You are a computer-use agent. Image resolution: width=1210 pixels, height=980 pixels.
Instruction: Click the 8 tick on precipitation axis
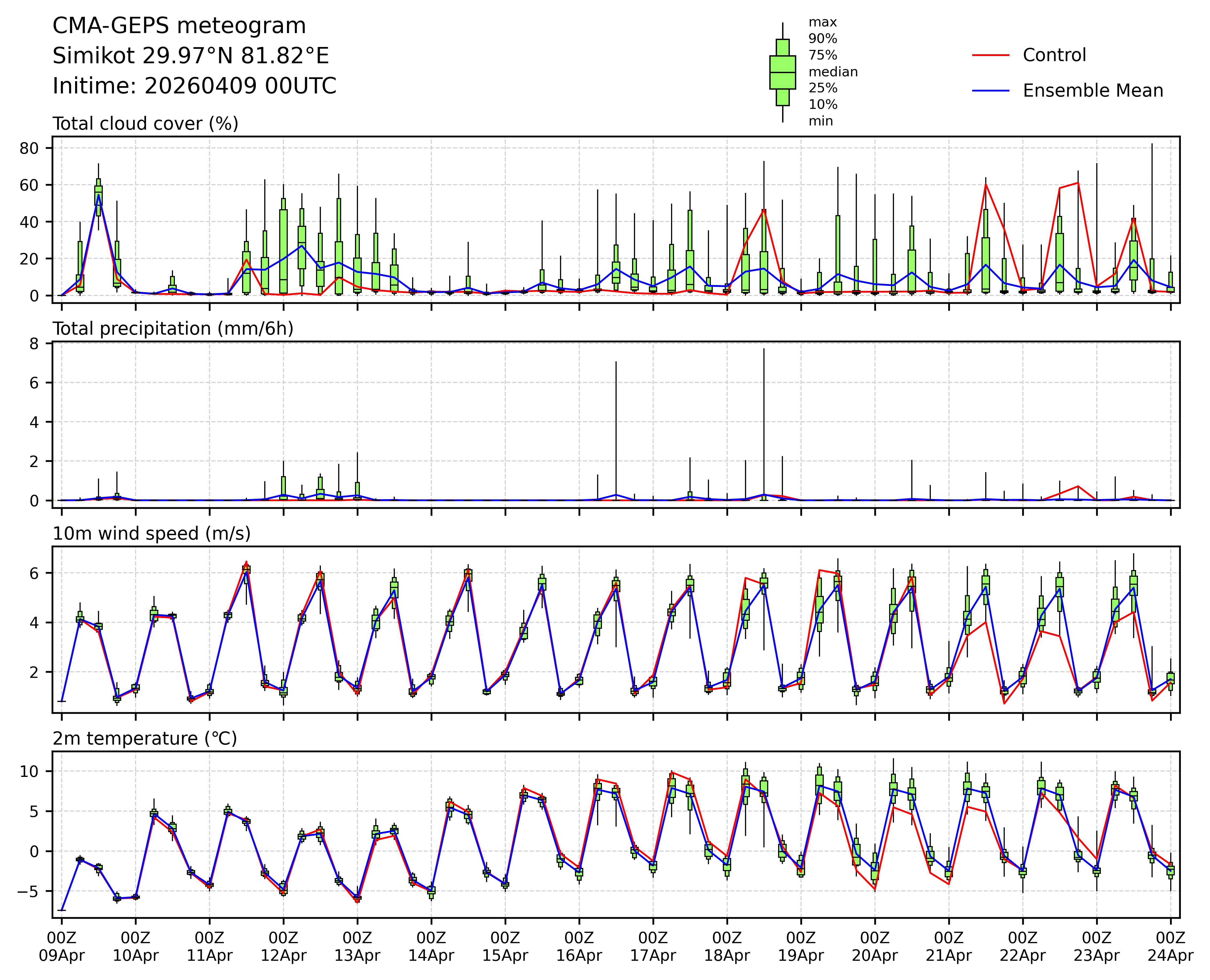[34, 344]
